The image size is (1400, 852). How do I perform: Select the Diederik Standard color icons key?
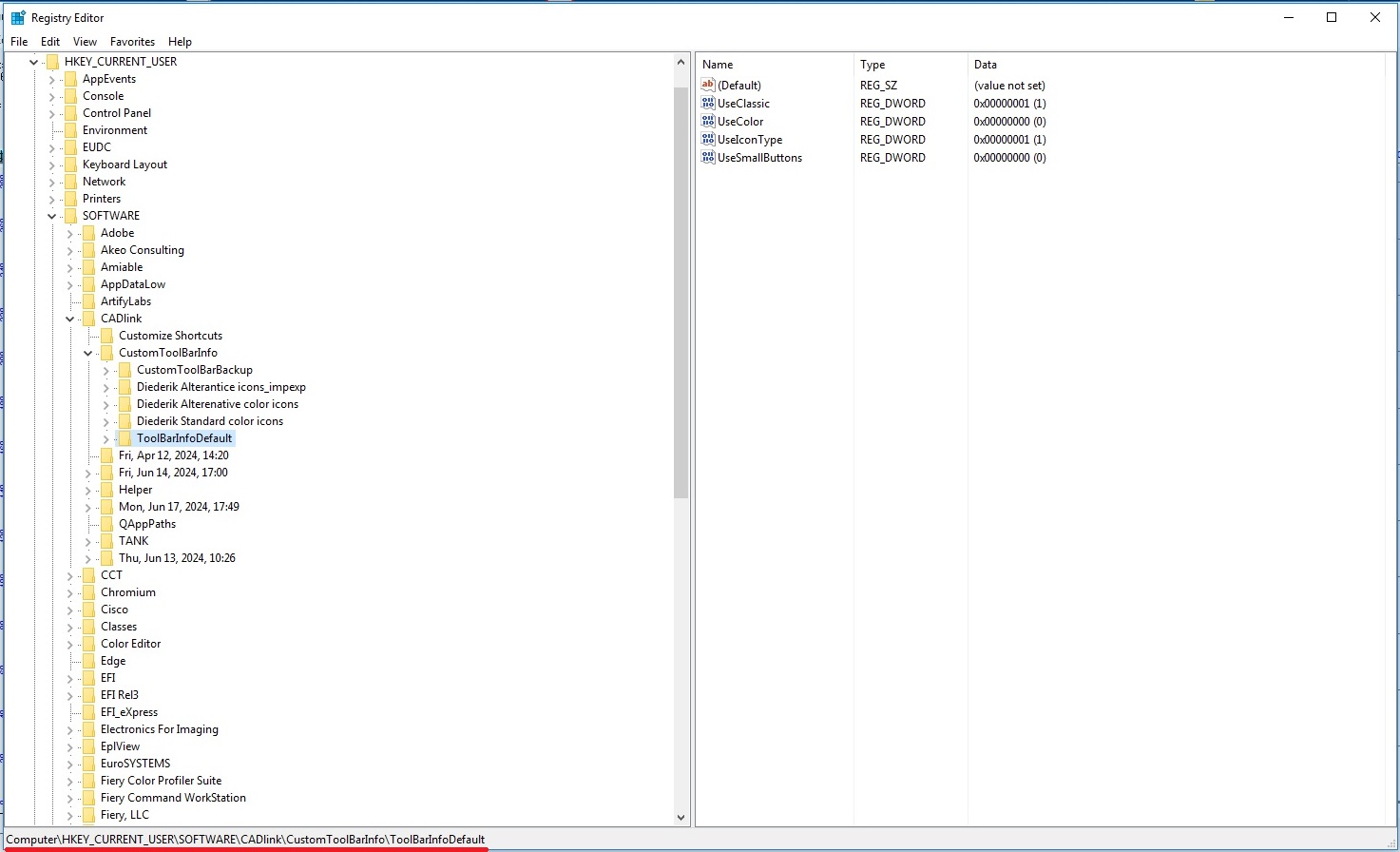click(210, 421)
